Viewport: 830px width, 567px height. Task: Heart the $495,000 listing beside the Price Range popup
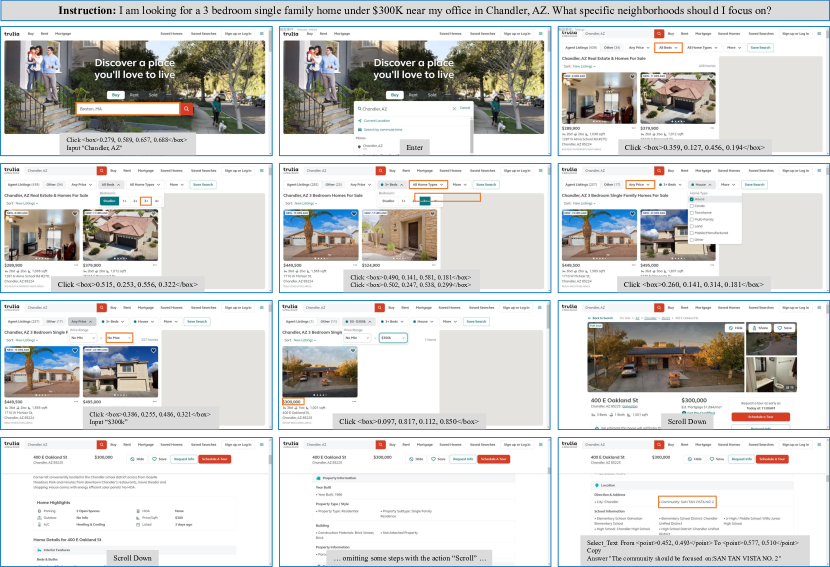click(x=154, y=350)
